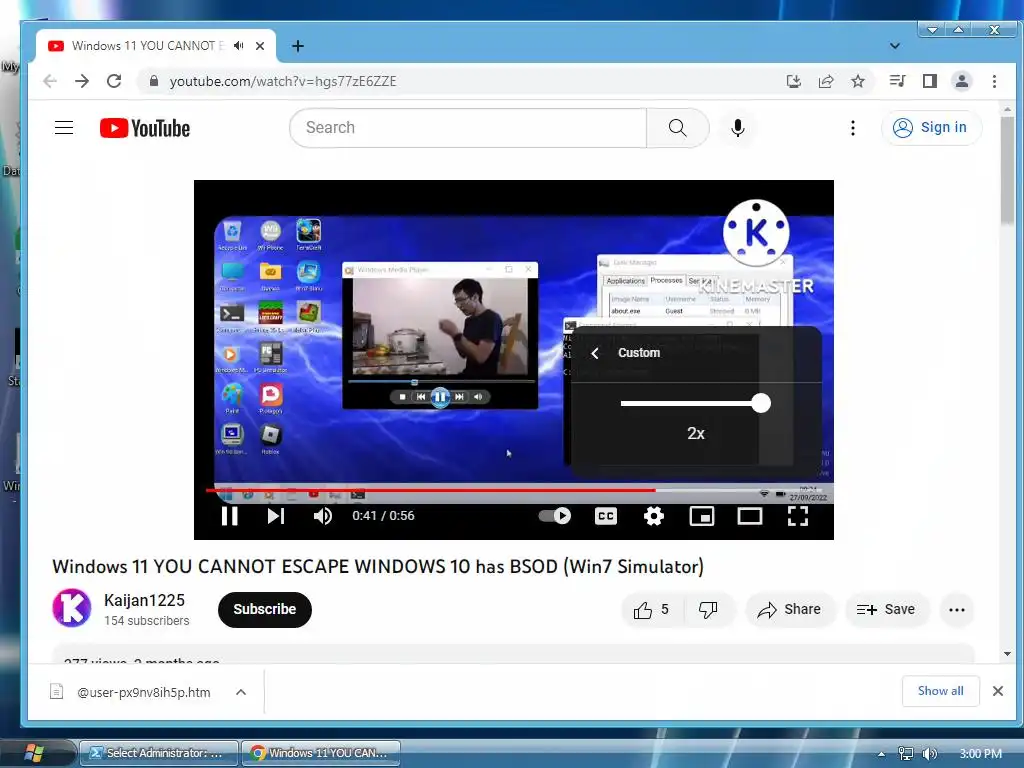
Task: Install app icon in address bar
Action: (x=793, y=81)
